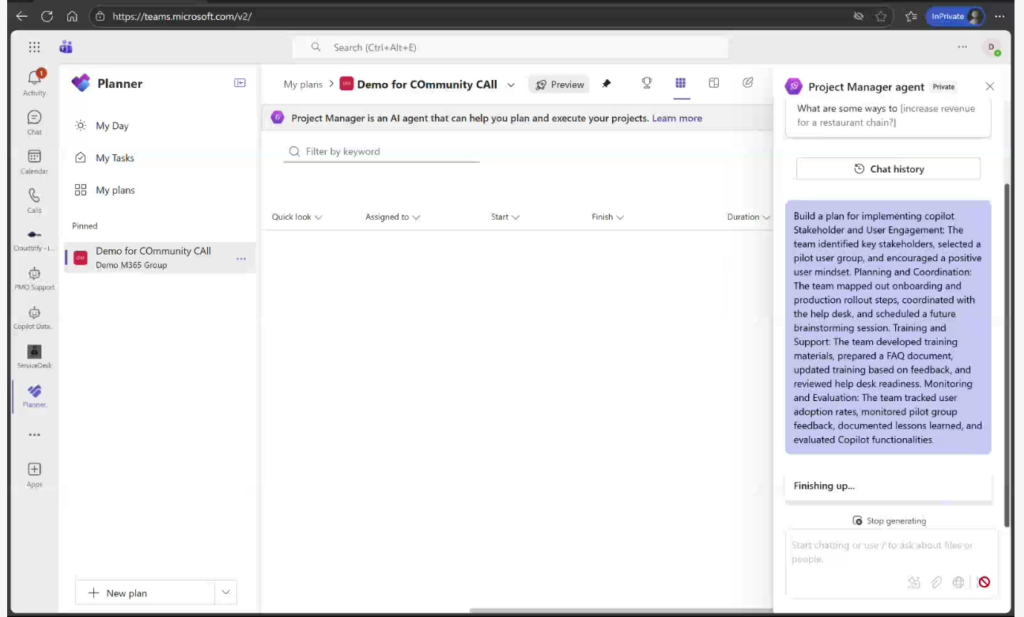Click the web globe icon in chat box
1024x617 pixels.
coord(959,582)
